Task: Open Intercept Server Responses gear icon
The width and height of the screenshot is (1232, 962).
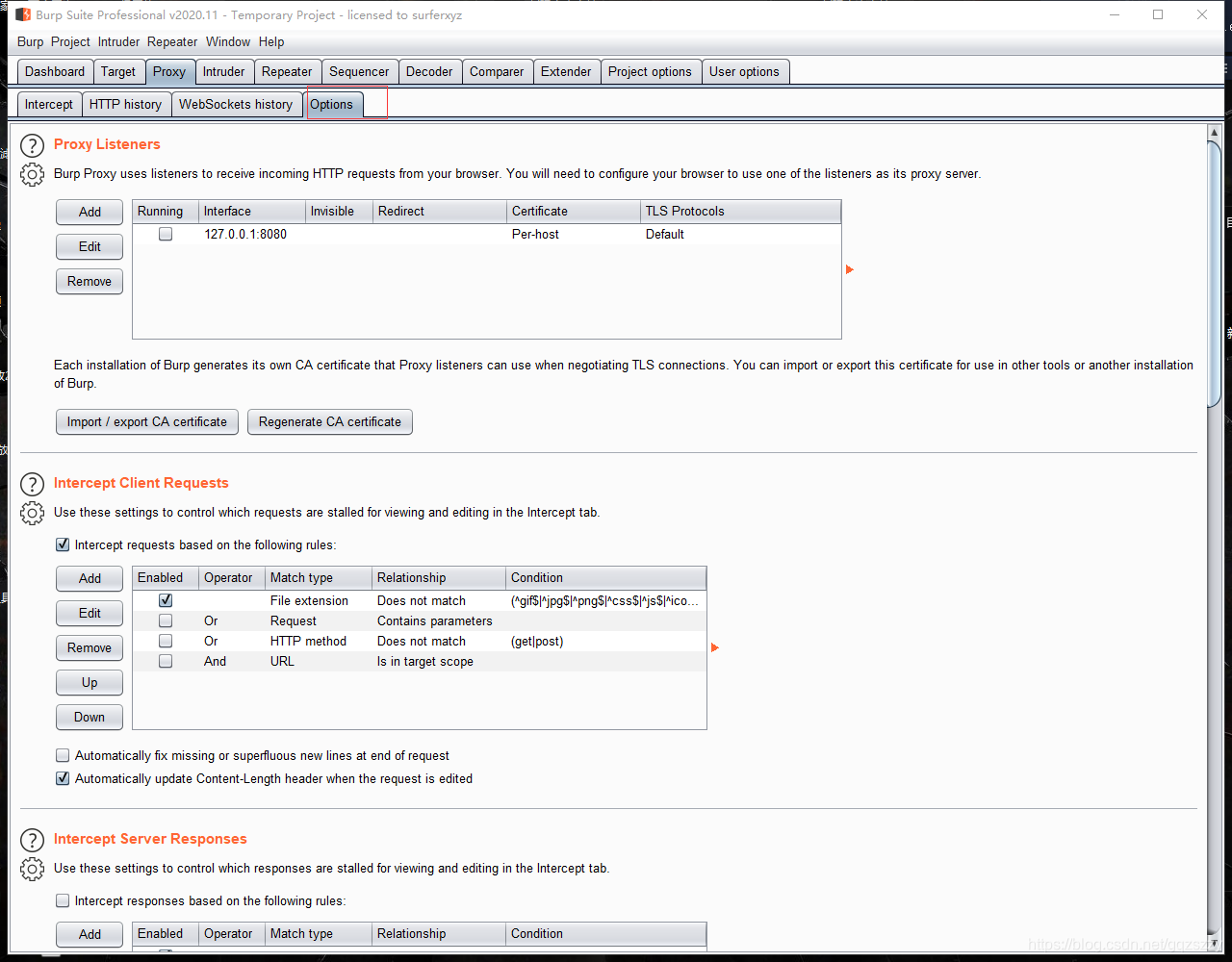Action: (x=33, y=870)
